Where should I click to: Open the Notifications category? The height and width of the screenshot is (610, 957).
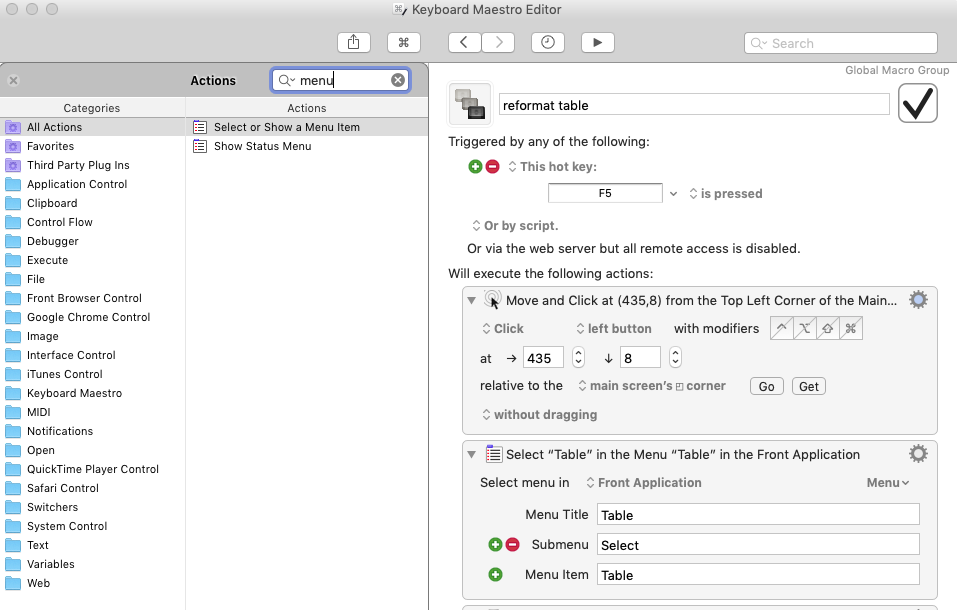[93, 431]
